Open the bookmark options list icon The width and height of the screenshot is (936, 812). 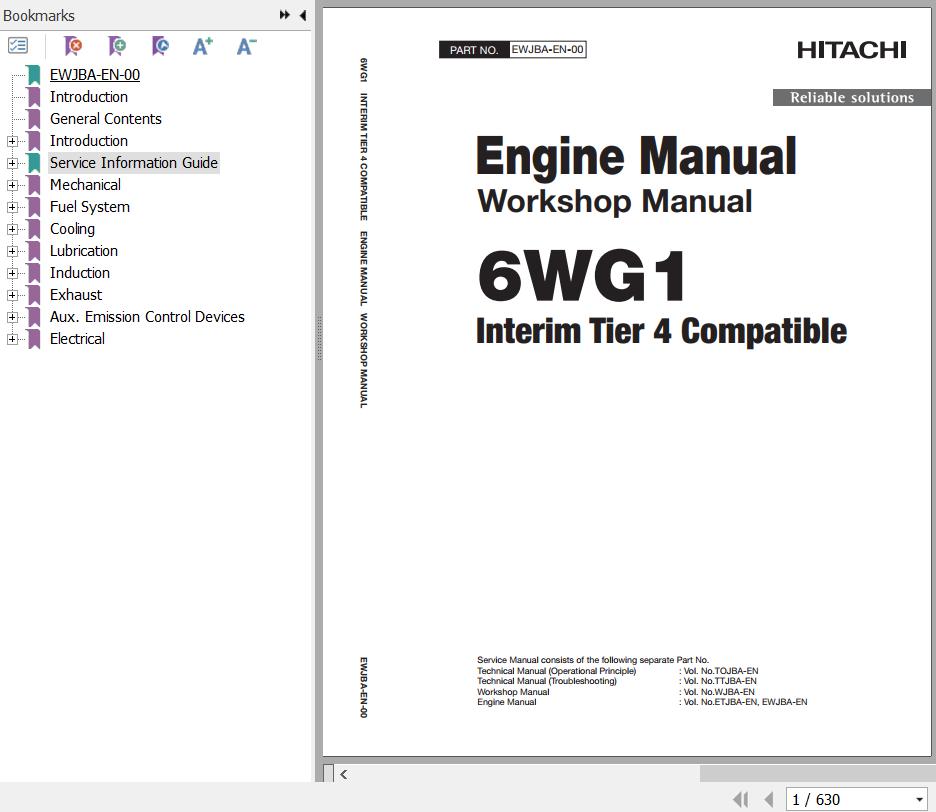pyautogui.click(x=18, y=46)
